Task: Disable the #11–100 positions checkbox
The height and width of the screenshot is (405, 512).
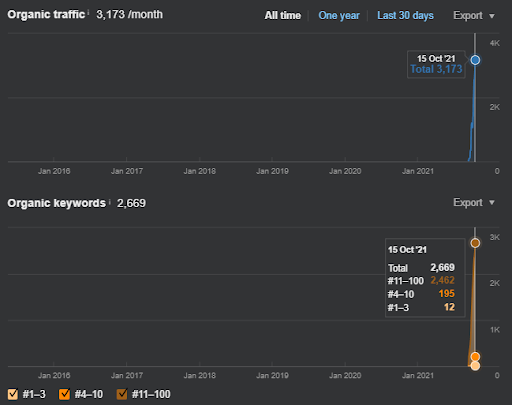Action: click(122, 394)
